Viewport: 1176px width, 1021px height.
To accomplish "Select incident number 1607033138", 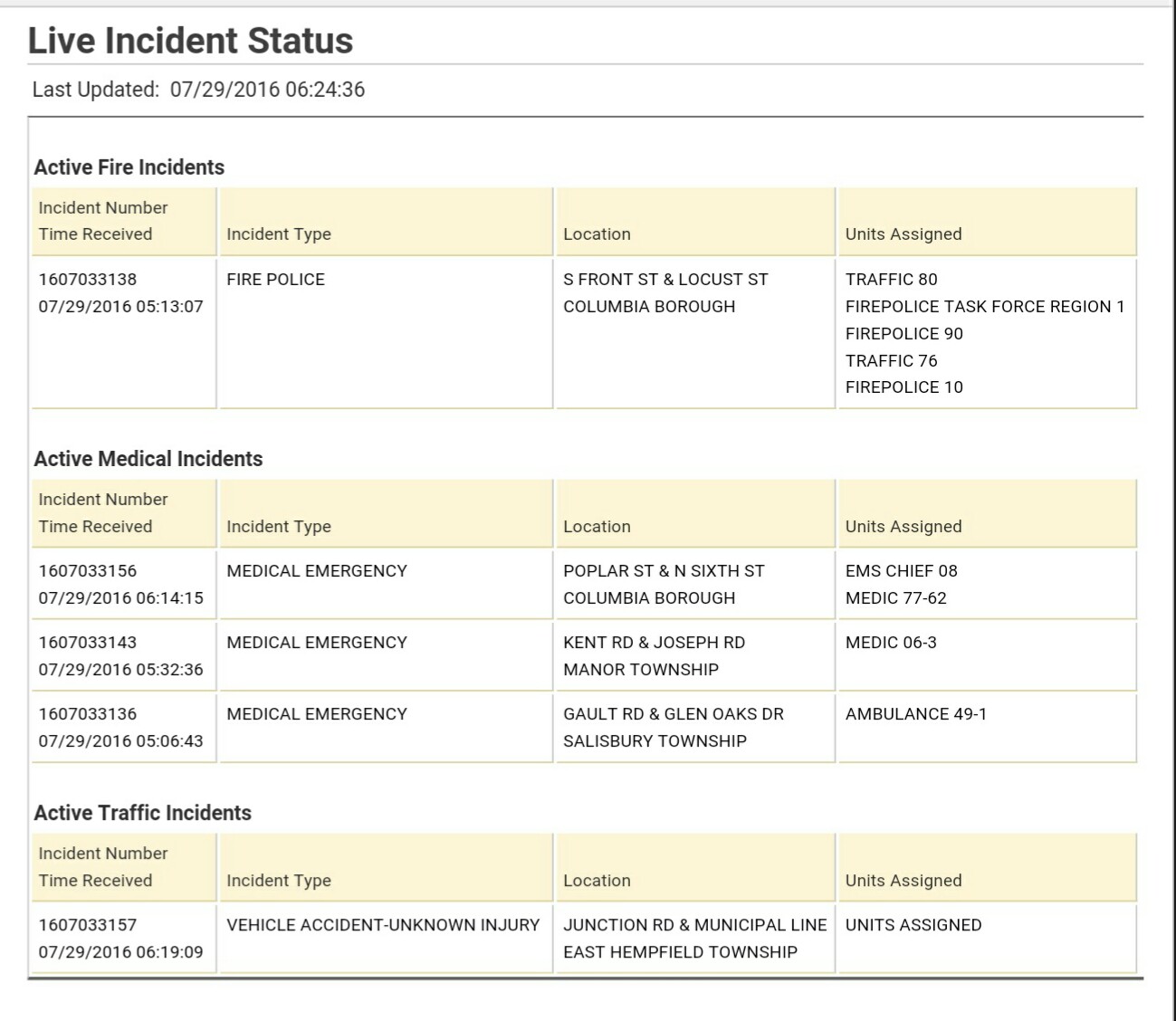I will pyautogui.click(x=88, y=280).
